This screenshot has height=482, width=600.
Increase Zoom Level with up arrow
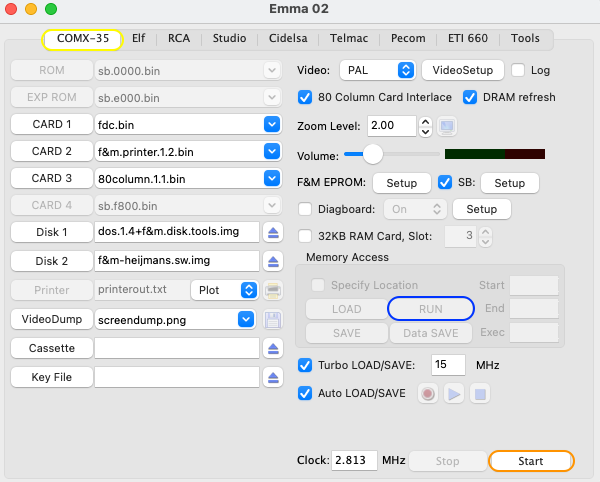point(426,122)
